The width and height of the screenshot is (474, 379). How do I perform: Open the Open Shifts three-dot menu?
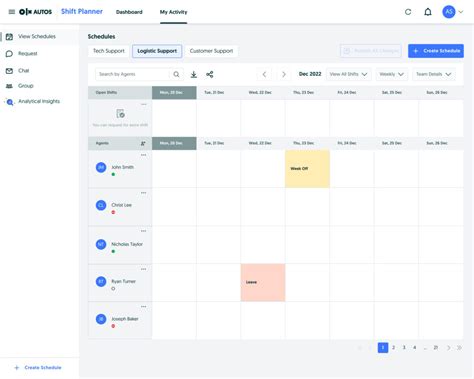coord(144,104)
